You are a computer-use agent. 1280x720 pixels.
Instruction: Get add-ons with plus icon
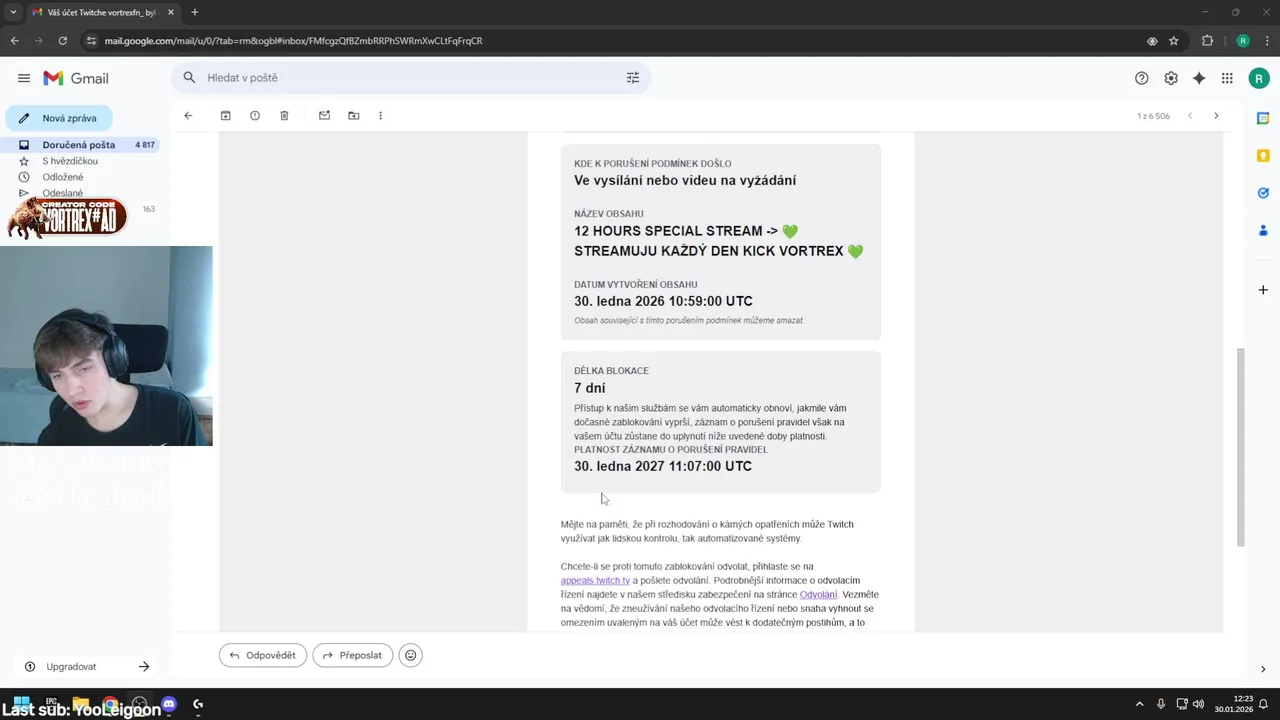pyautogui.click(x=1263, y=290)
